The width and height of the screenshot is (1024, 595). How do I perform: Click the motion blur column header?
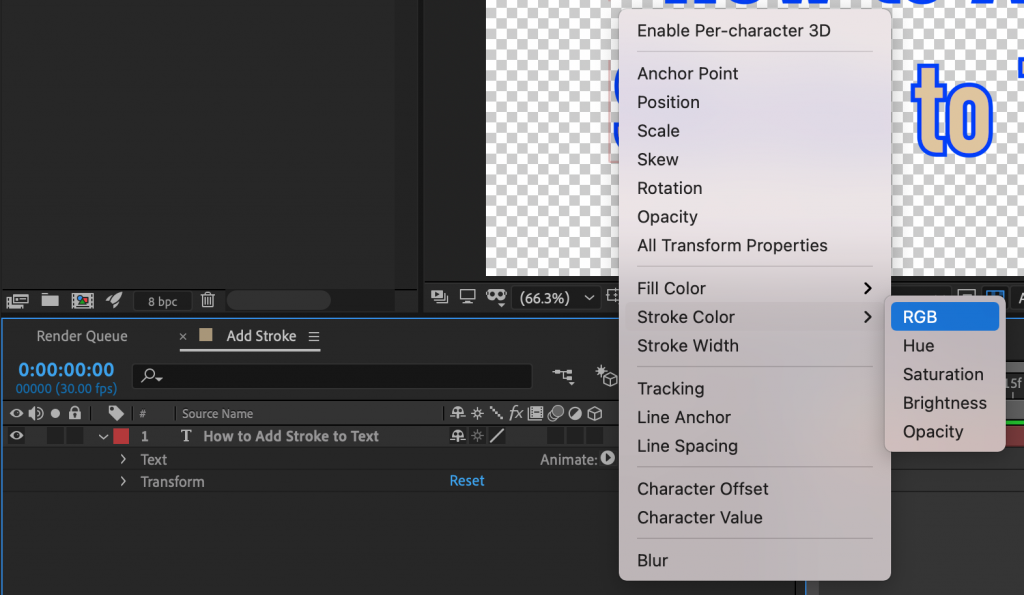(556, 413)
